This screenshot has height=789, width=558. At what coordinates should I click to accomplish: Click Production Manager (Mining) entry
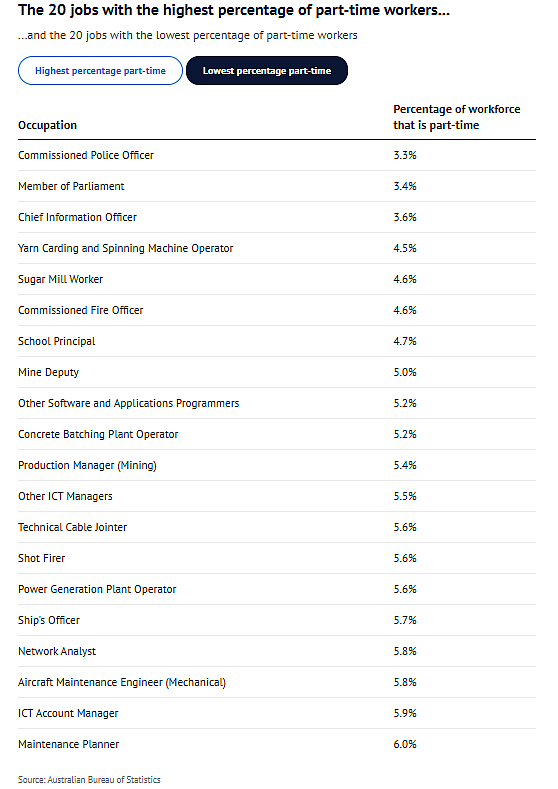coord(87,465)
